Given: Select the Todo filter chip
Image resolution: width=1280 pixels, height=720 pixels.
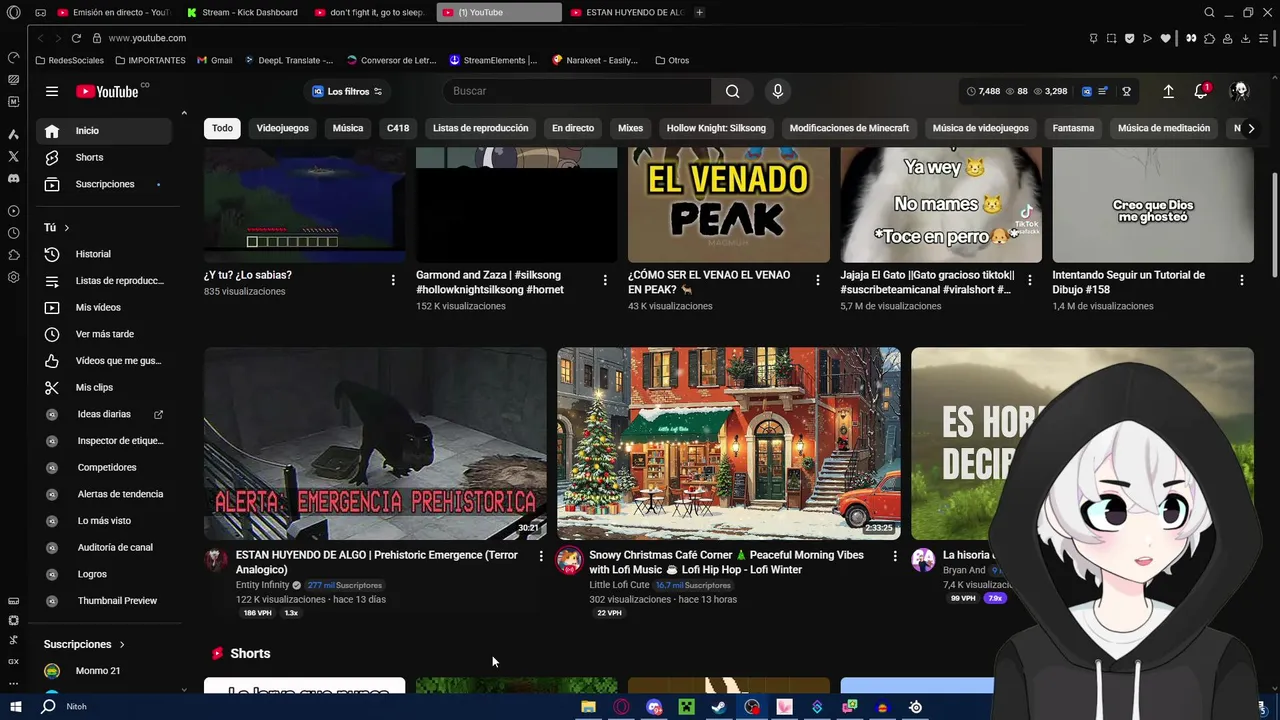Looking at the screenshot, I should pos(222,128).
